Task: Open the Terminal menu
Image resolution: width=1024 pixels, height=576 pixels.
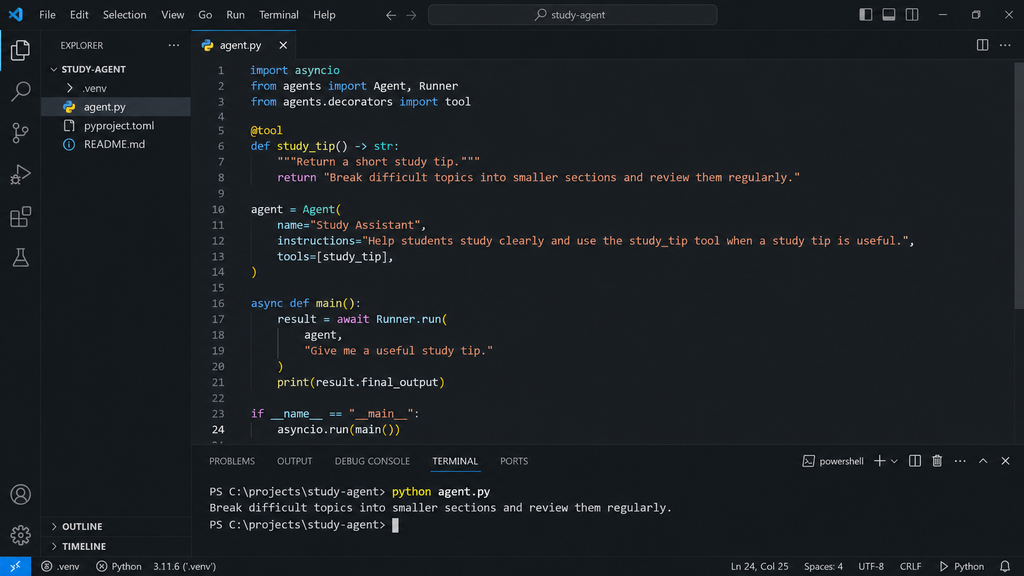Action: [279, 14]
